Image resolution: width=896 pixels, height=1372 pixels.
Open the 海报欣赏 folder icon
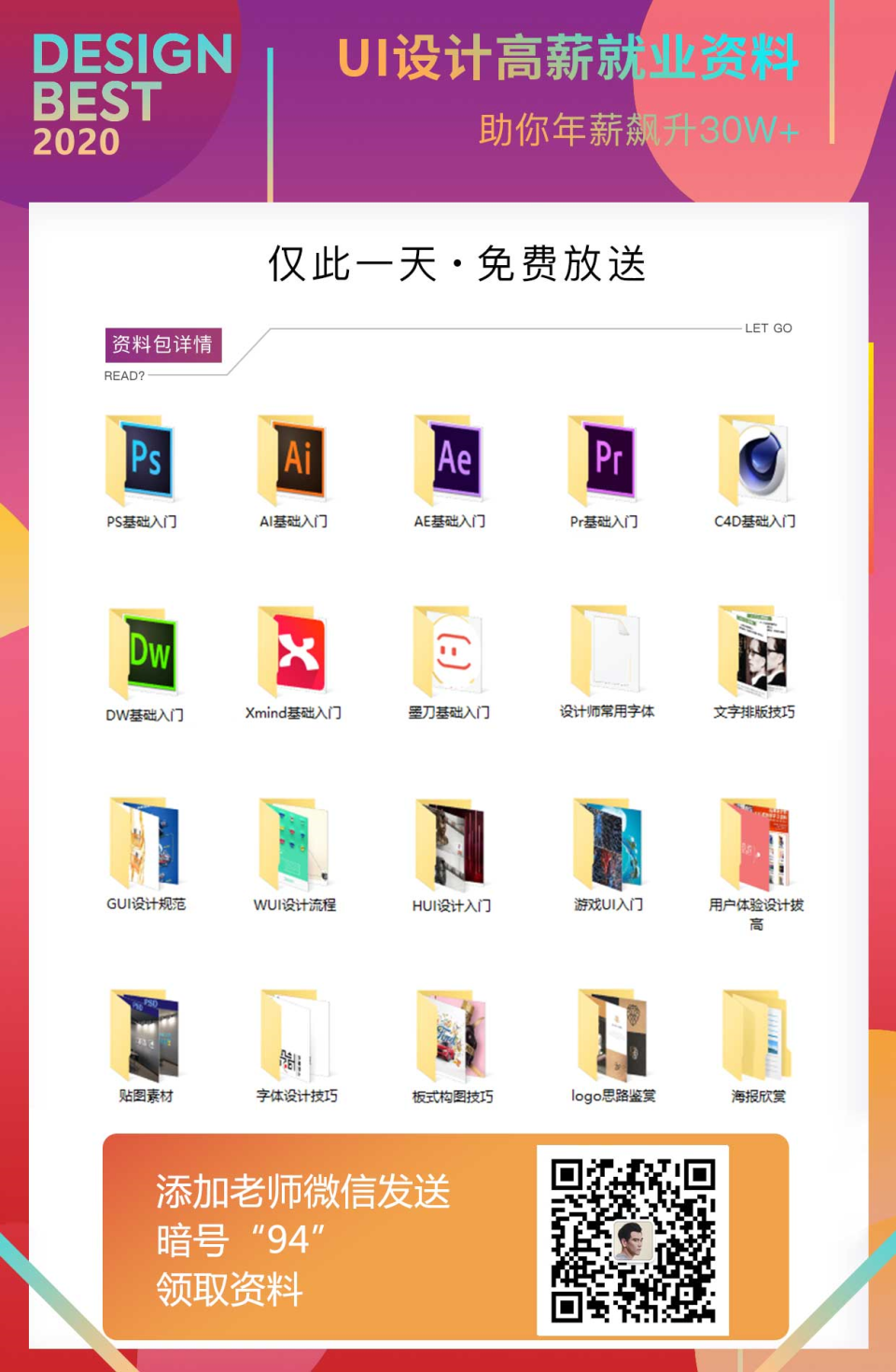click(757, 1035)
